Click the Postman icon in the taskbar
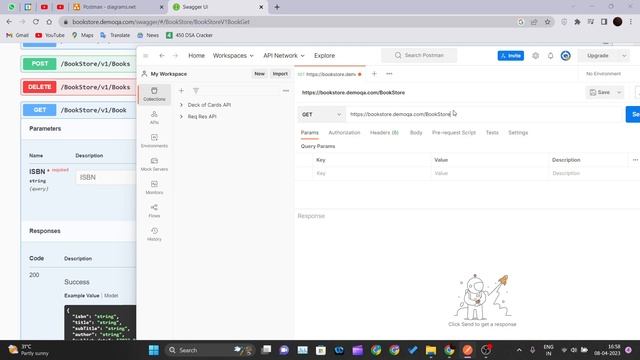 [467, 350]
